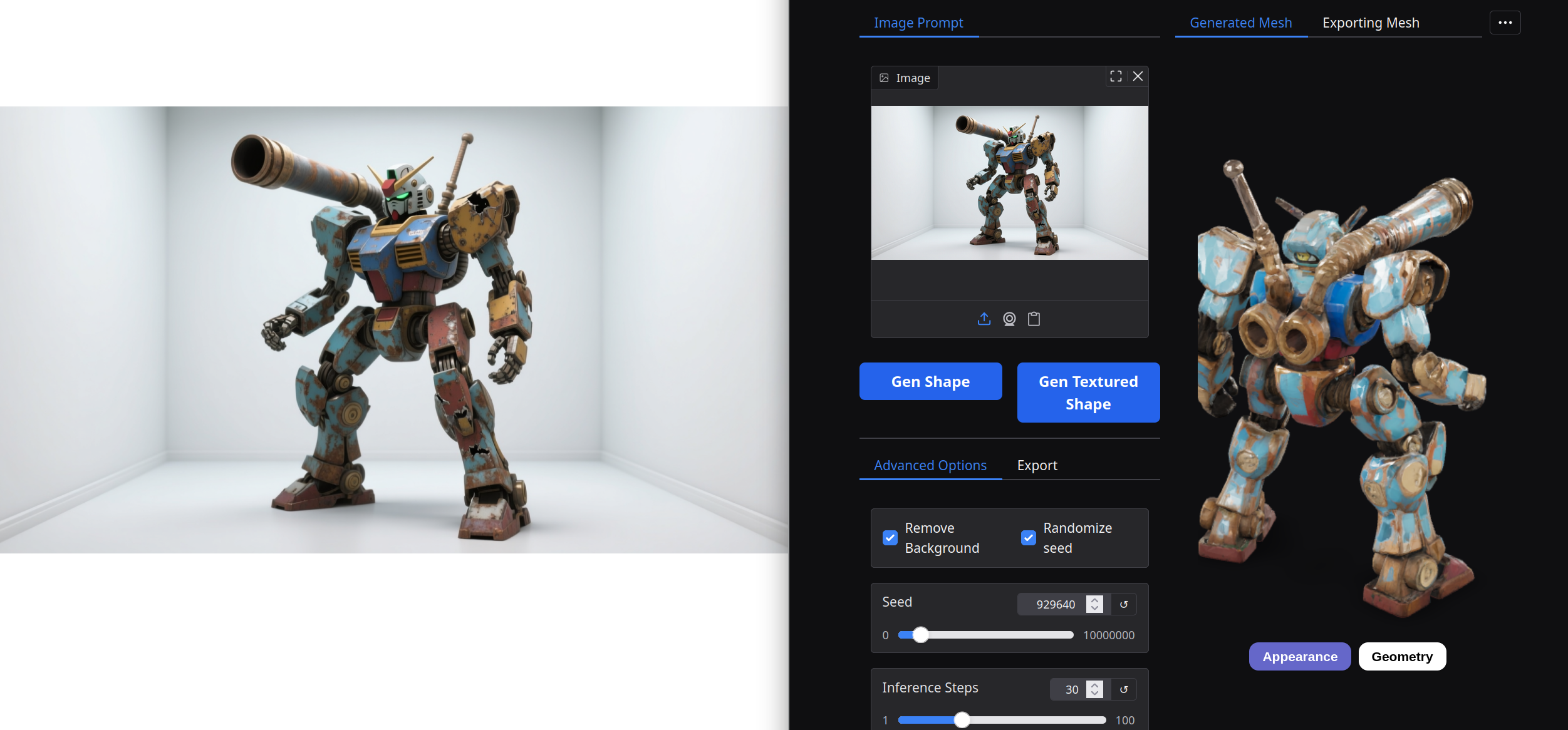Click the image icon in the Image label

click(884, 78)
